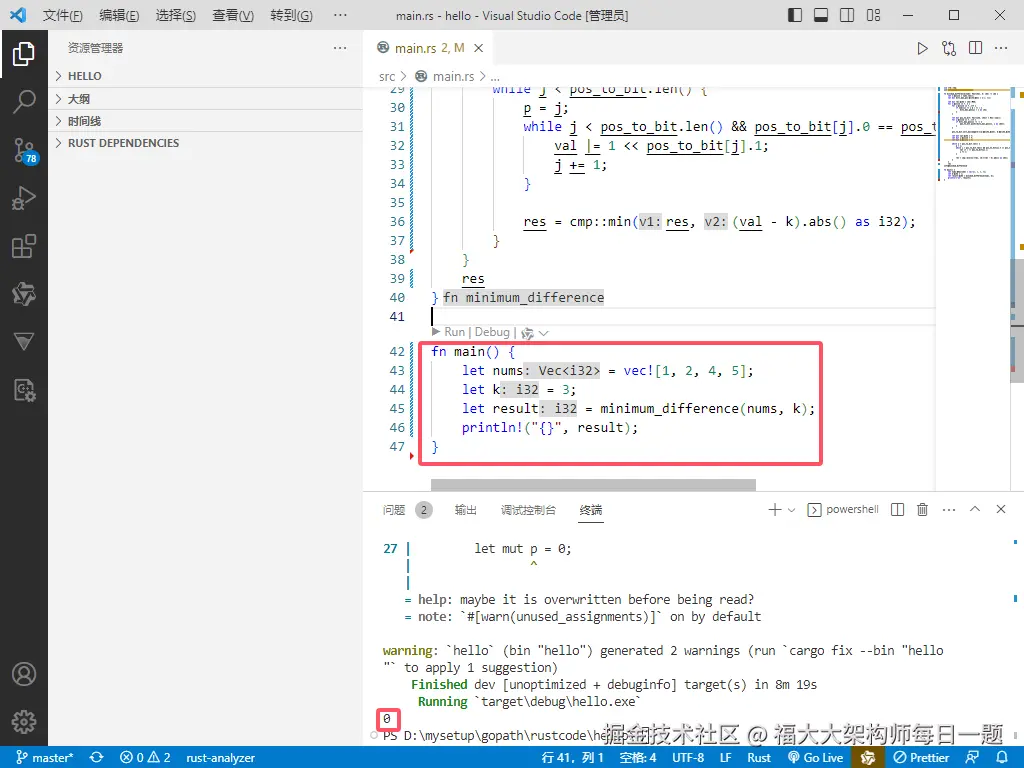
Task: Close the bottom panel
Action: pos(1000,509)
